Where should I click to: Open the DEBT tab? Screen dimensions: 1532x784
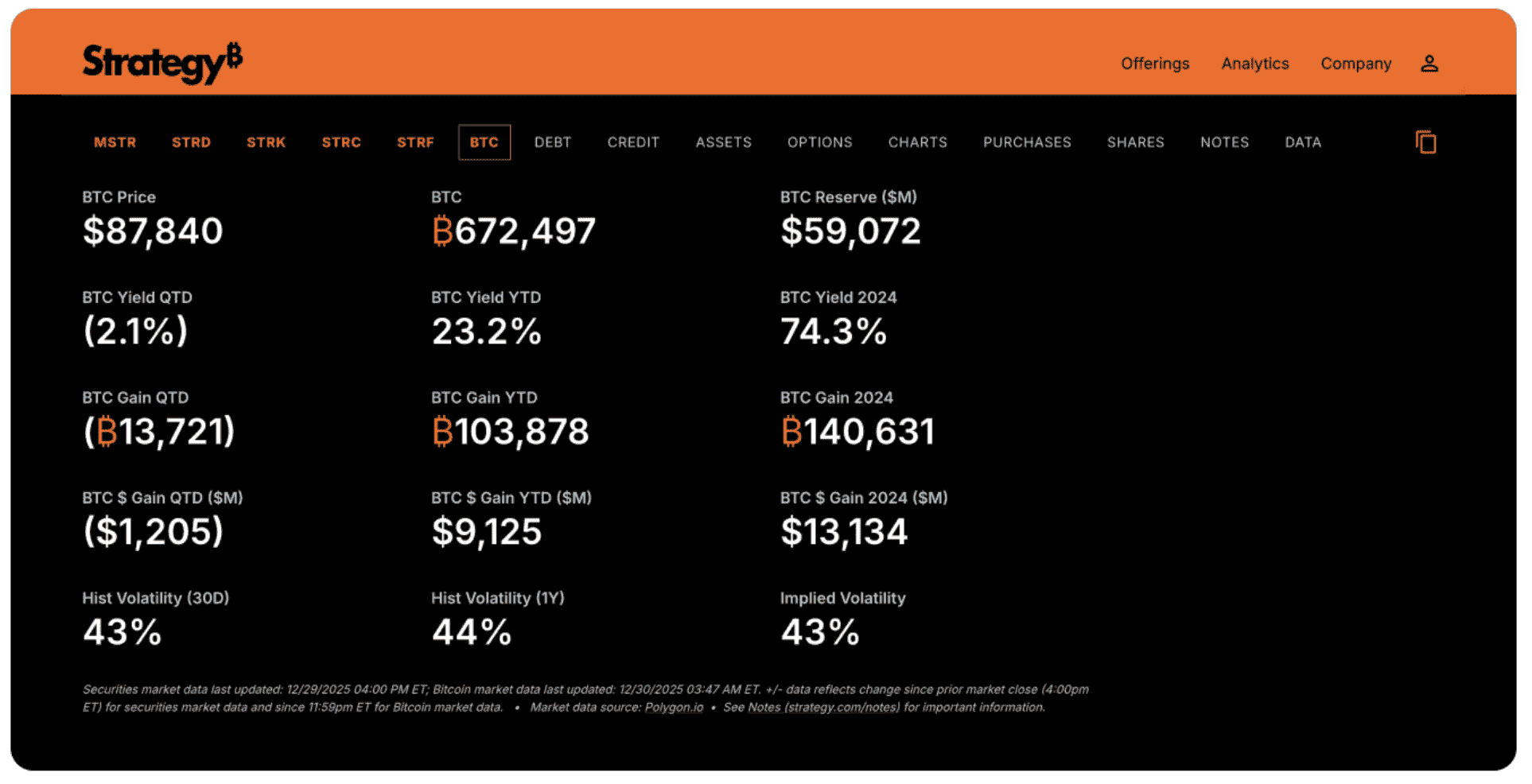click(x=553, y=142)
